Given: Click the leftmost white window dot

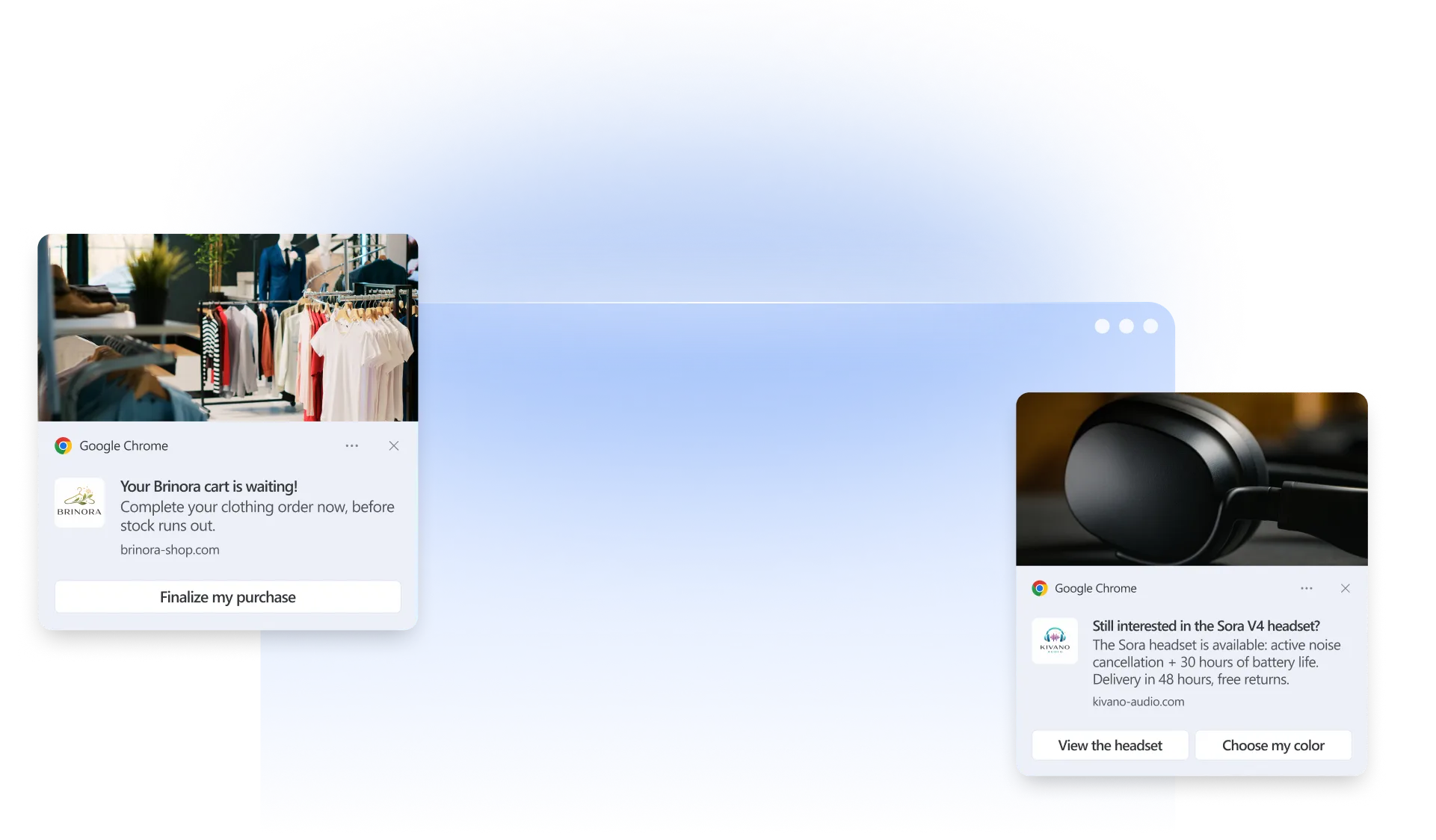Looking at the screenshot, I should coord(1102,327).
